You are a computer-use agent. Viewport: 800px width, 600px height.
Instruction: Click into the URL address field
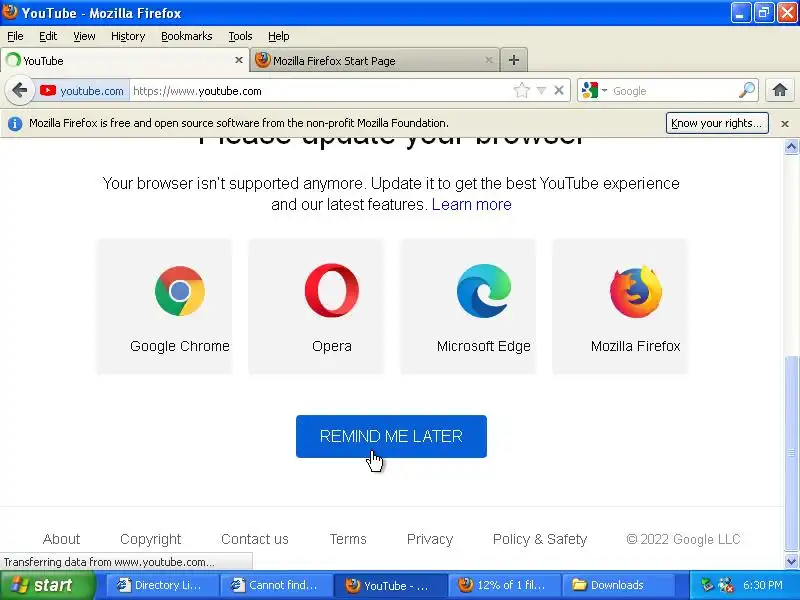coord(321,91)
